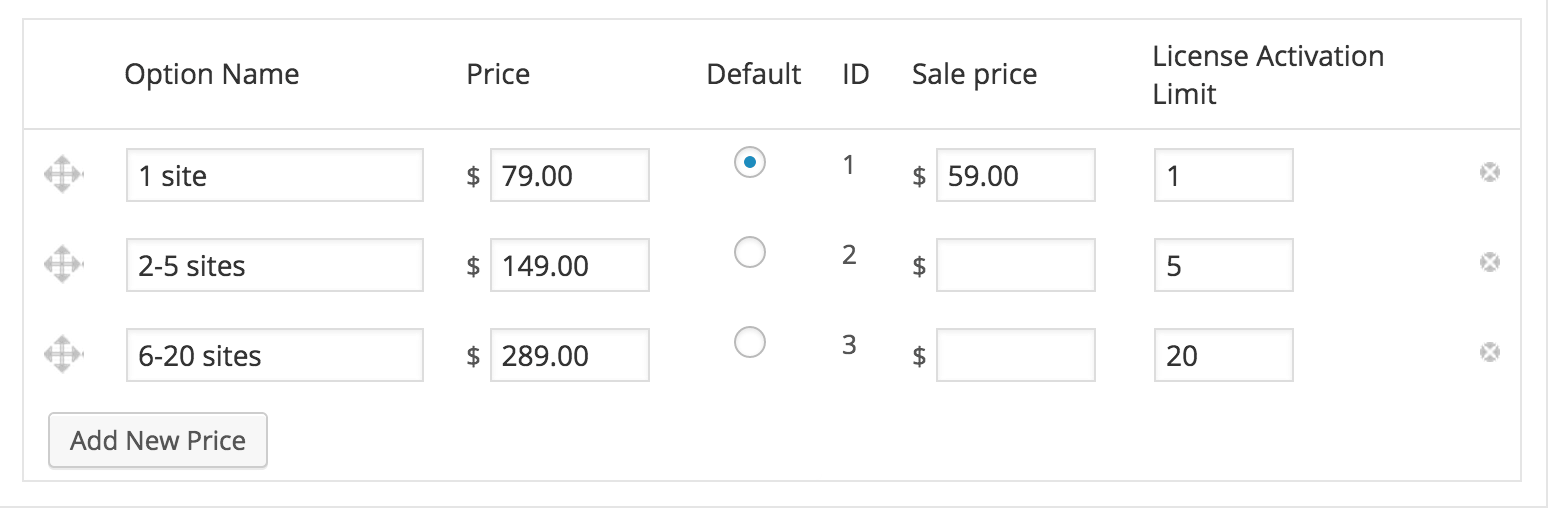Screen dimensions: 1548x508
Task: Click the price field showing 79.00
Action: [569, 176]
